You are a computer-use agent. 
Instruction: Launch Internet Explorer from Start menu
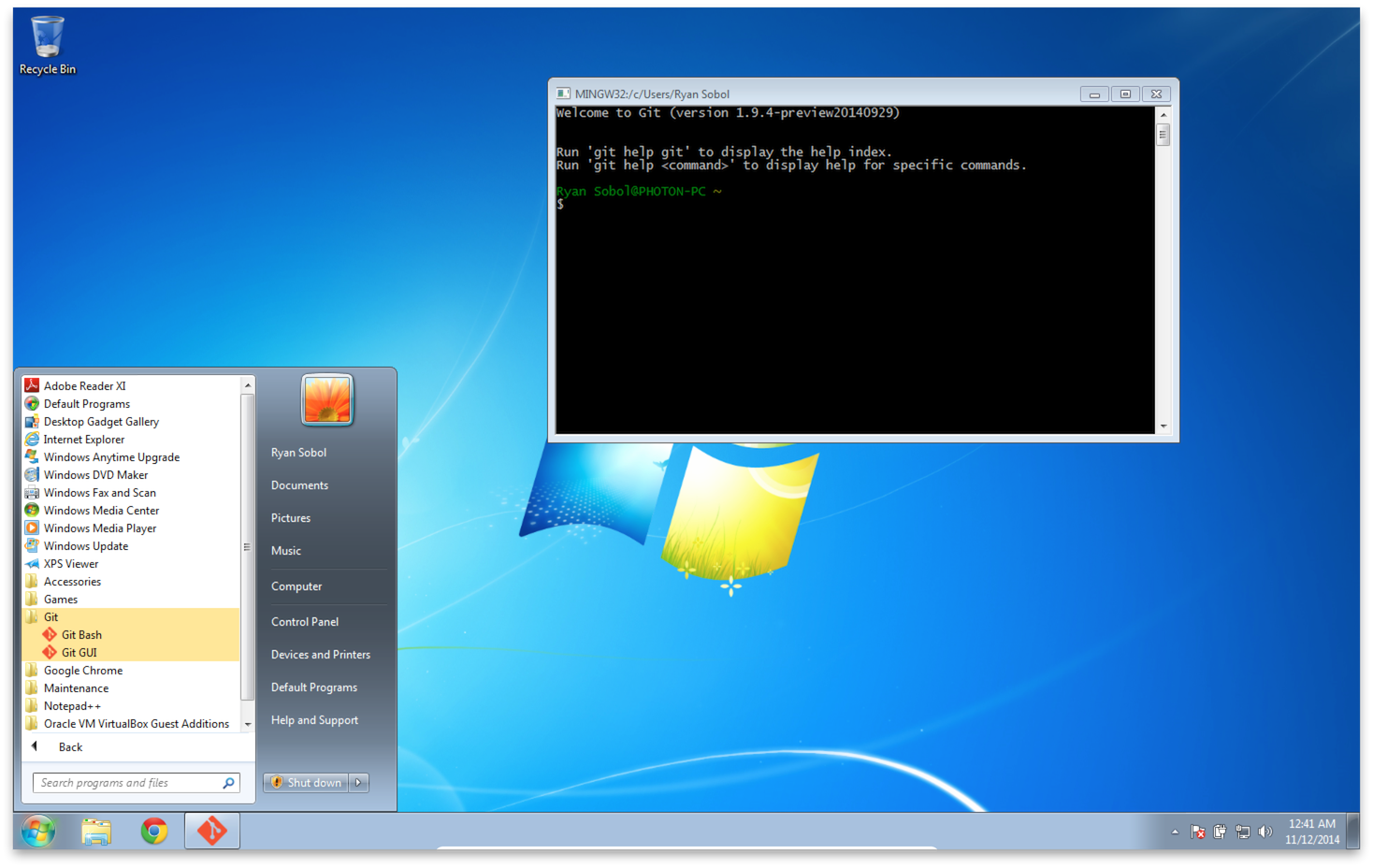[130, 440]
